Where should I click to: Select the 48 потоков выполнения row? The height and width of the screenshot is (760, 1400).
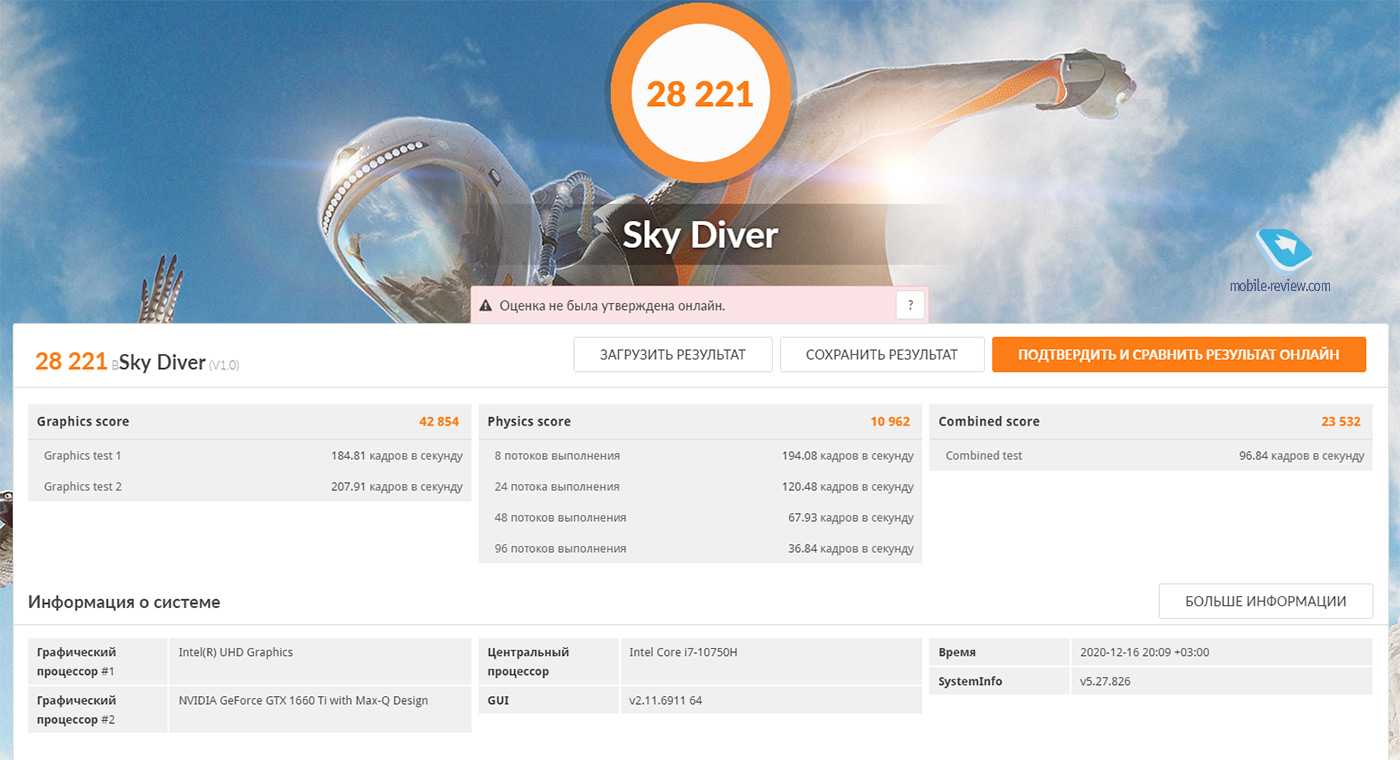coord(700,517)
